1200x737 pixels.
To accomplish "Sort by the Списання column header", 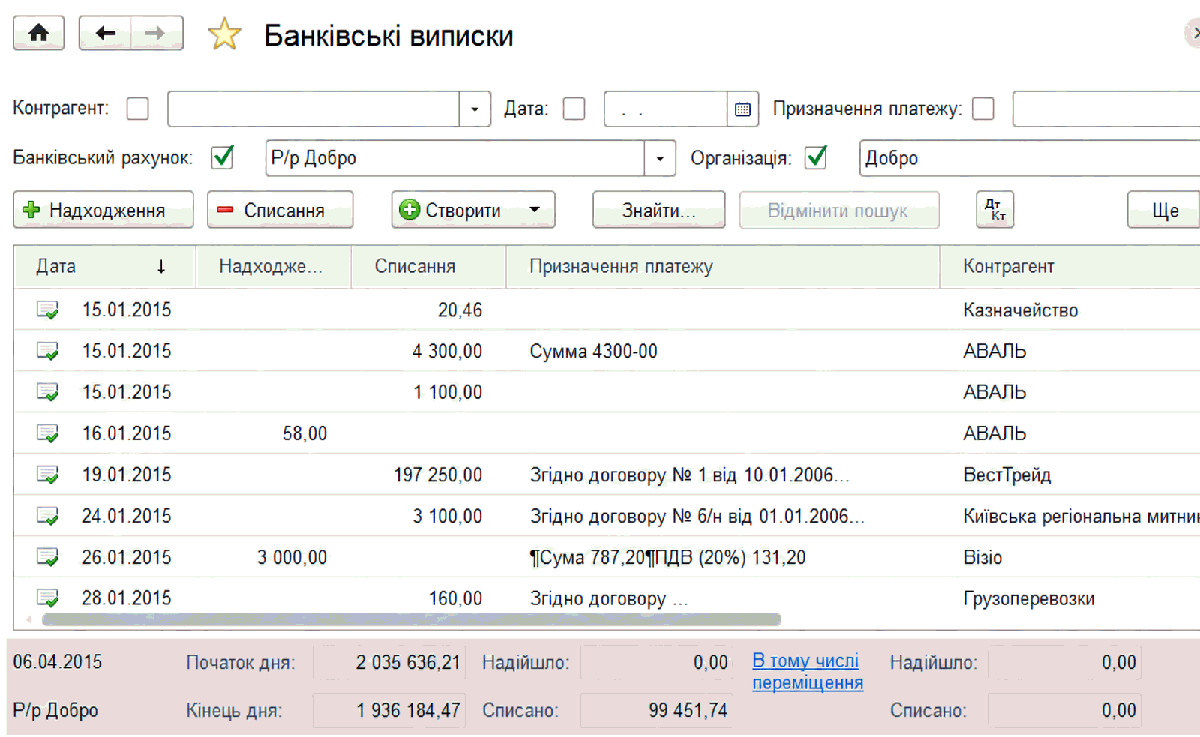I will click(x=428, y=266).
